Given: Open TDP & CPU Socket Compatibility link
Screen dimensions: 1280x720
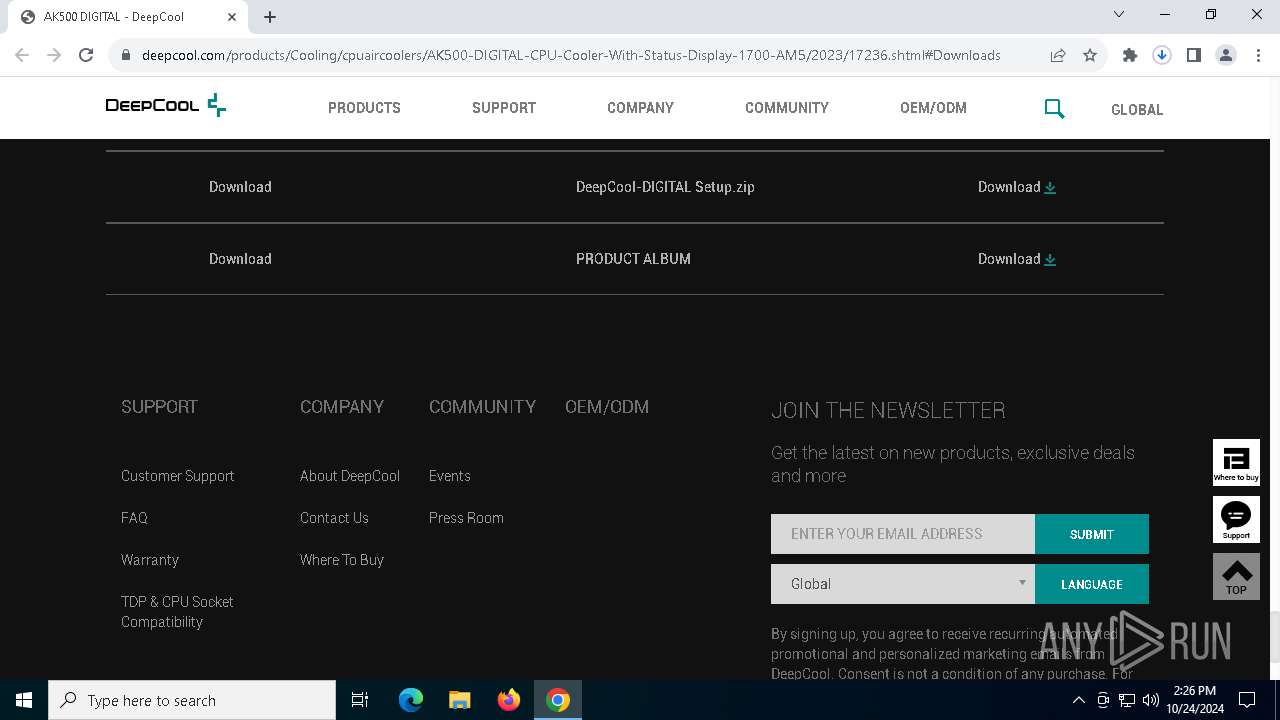Looking at the screenshot, I should point(177,612).
